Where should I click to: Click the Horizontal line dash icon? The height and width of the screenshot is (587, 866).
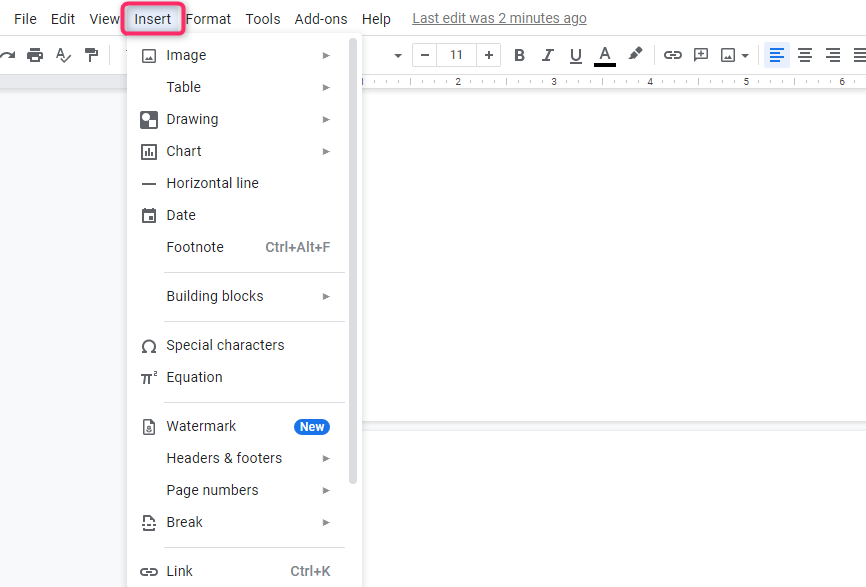coord(149,184)
